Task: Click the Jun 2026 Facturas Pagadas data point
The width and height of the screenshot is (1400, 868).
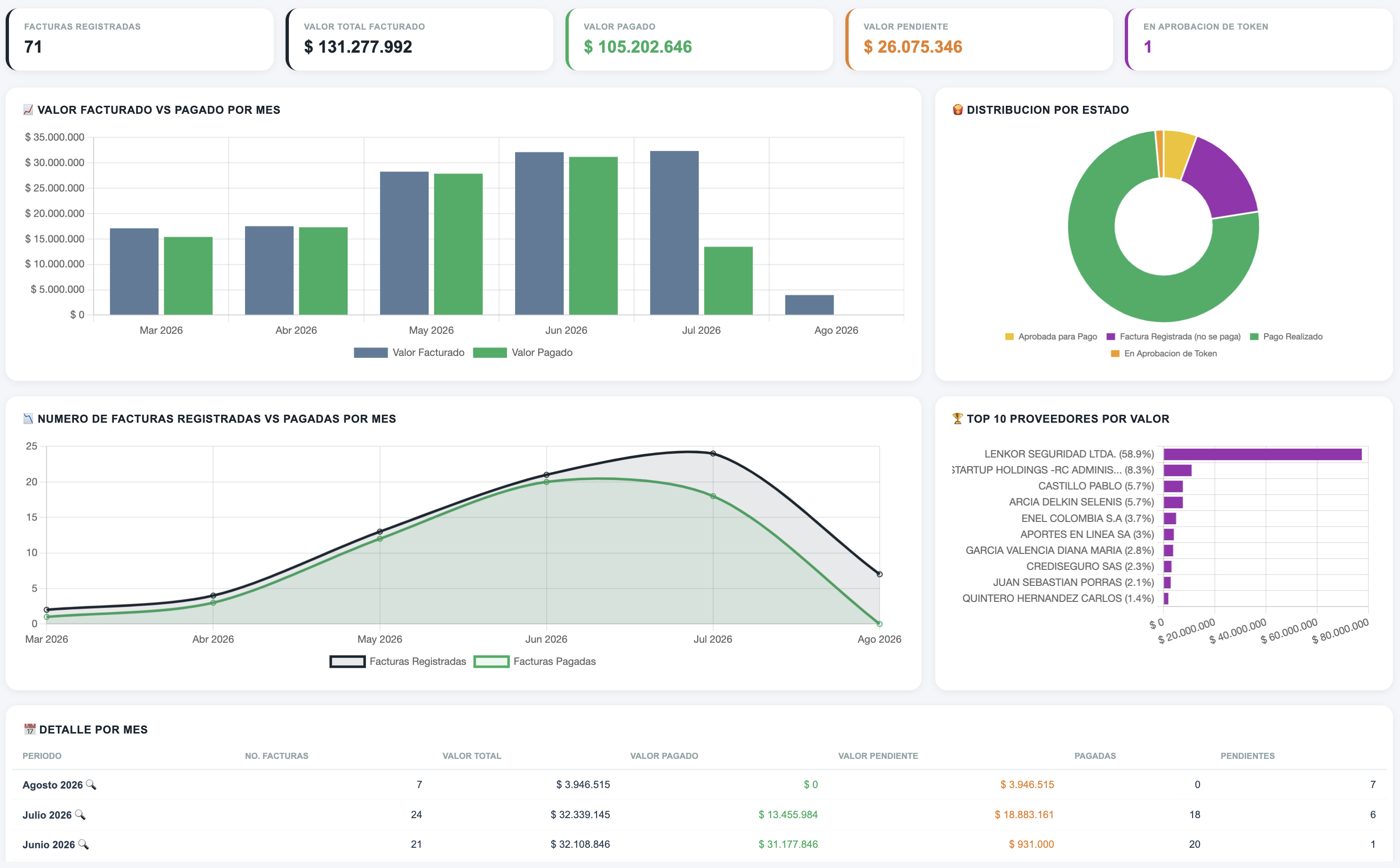Action: (x=546, y=482)
